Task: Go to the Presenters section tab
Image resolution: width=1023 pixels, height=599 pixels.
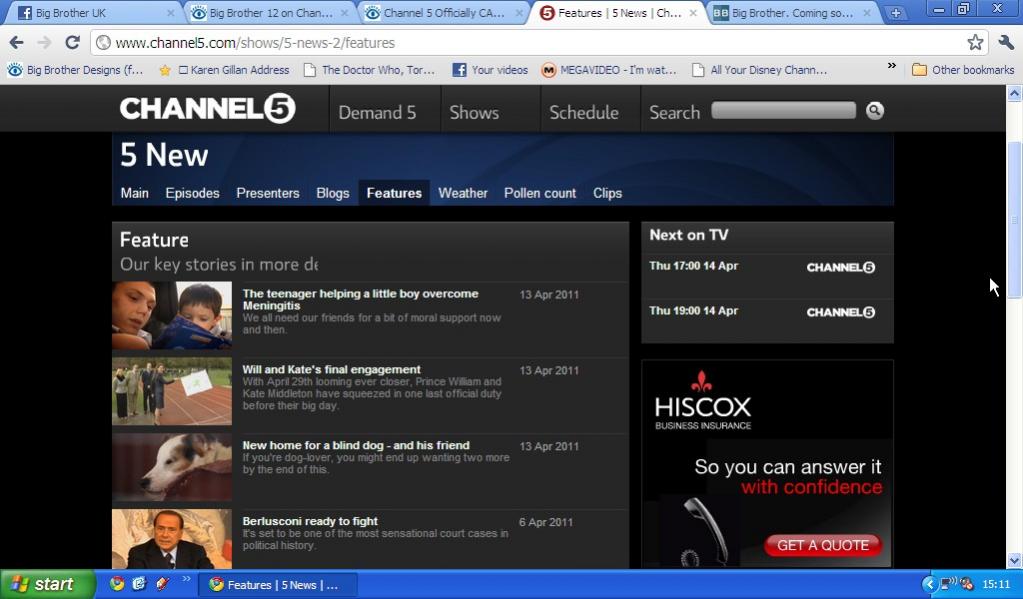Action: 267,193
